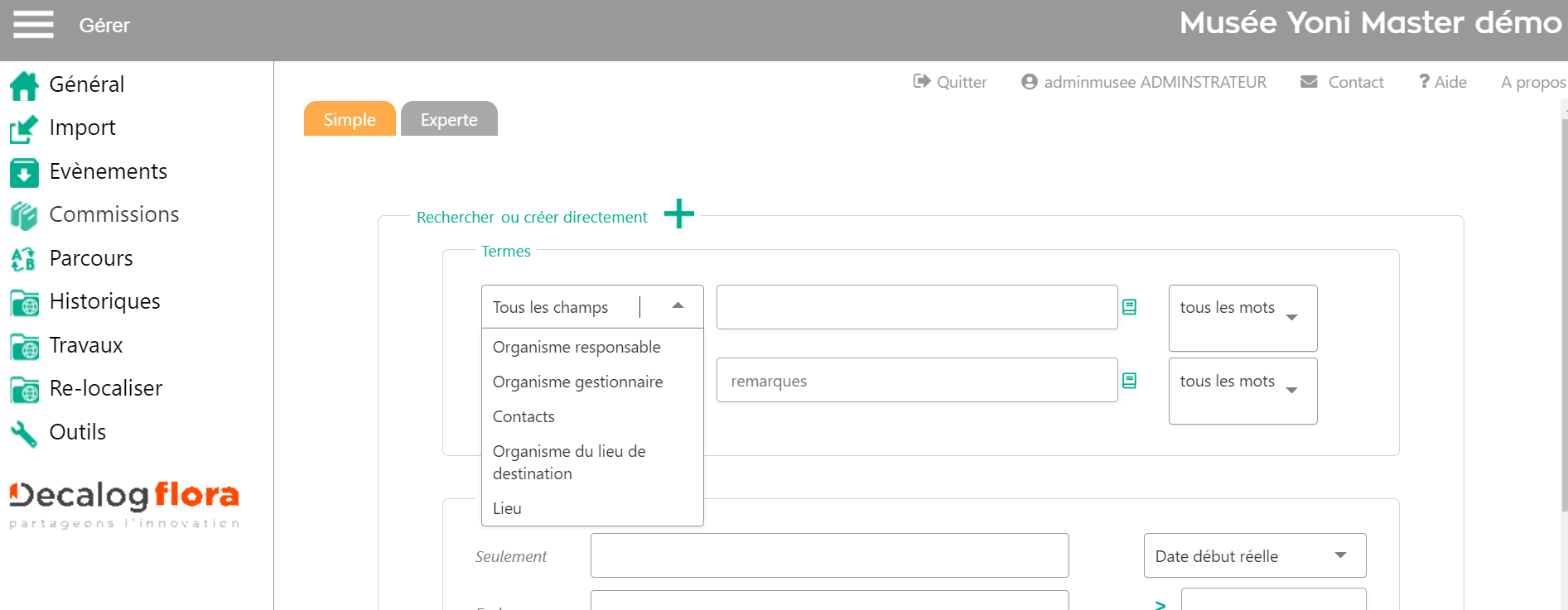Click the Contact envelope icon
The height and width of the screenshot is (610, 1568).
click(x=1309, y=81)
